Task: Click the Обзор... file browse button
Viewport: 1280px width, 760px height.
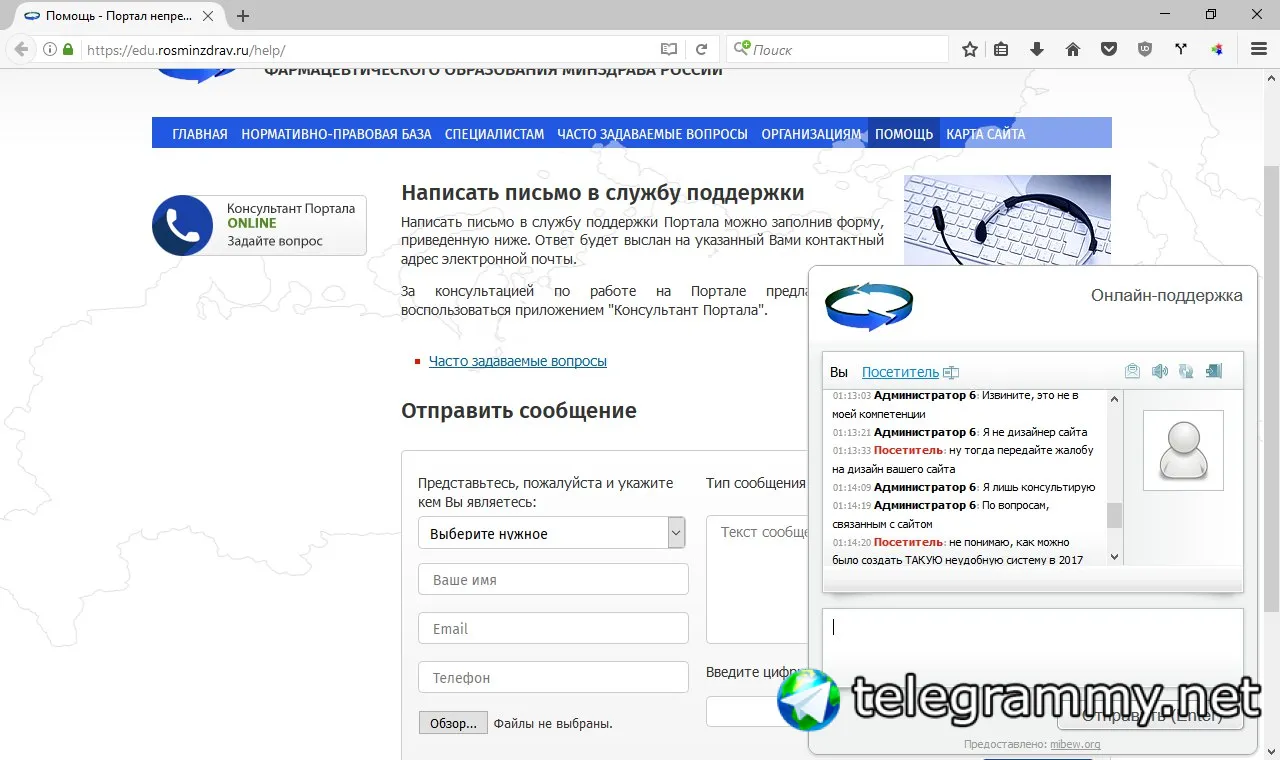Action: (454, 723)
